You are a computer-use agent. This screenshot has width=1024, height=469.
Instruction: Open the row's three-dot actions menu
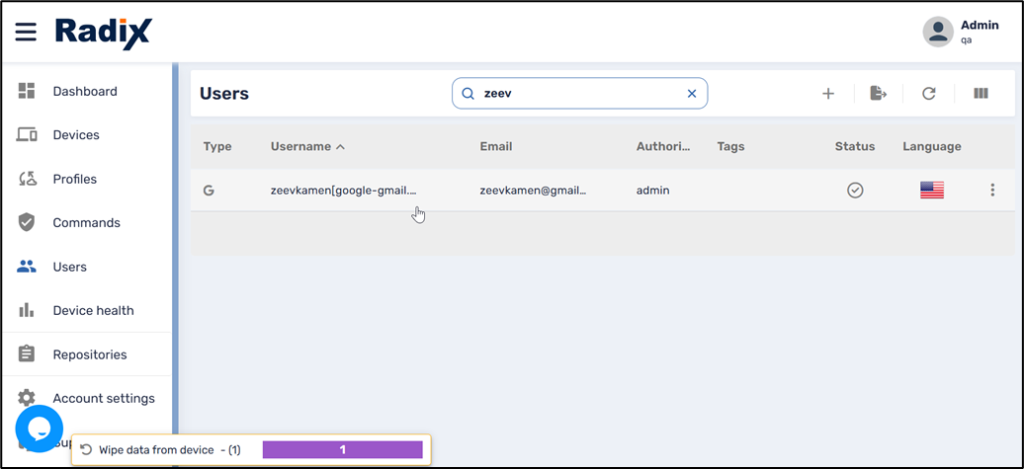pyautogui.click(x=992, y=190)
